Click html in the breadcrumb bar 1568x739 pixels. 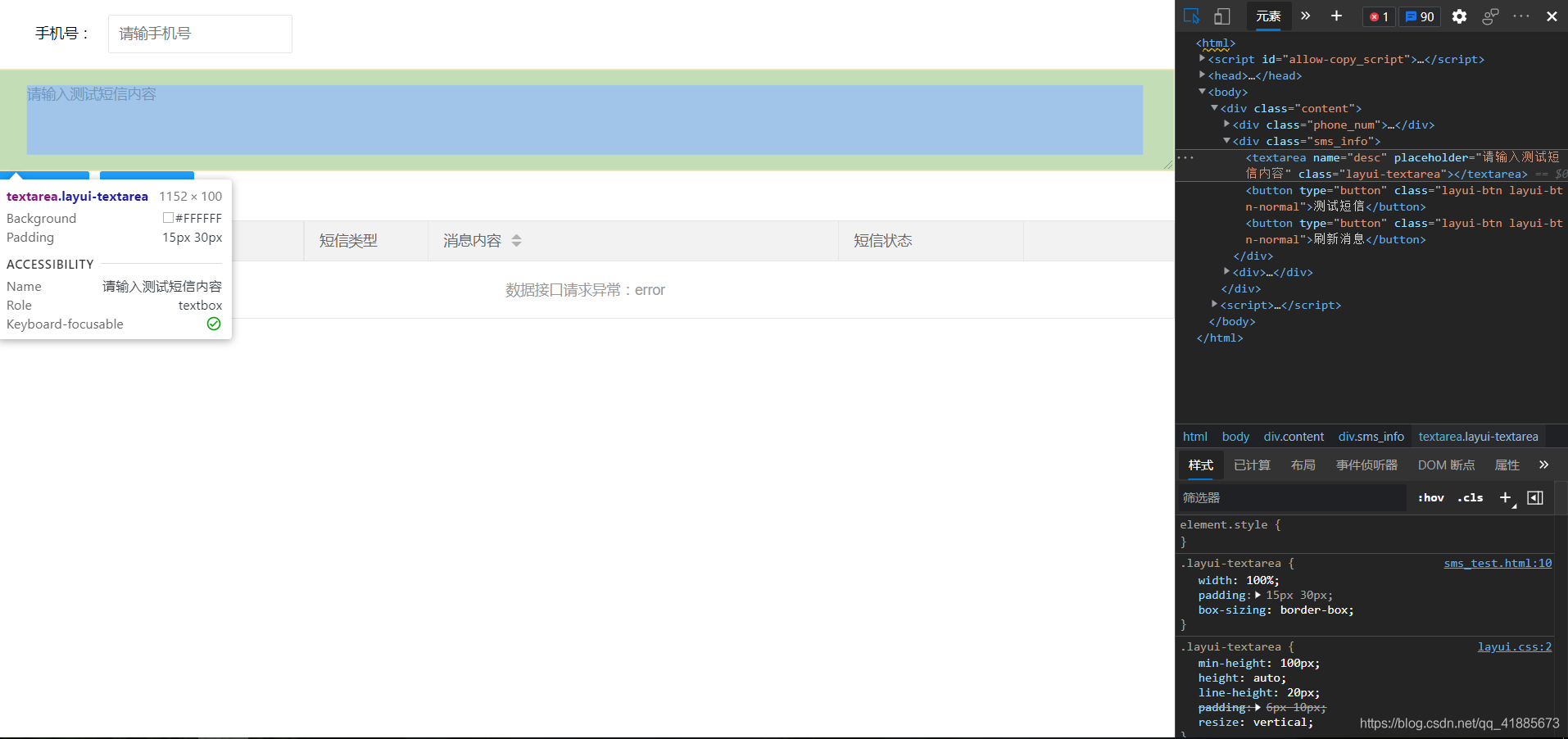point(1194,437)
